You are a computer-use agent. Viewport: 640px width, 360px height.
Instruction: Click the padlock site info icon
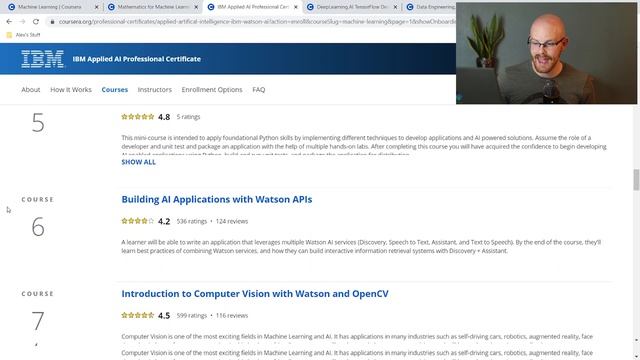pos(52,22)
